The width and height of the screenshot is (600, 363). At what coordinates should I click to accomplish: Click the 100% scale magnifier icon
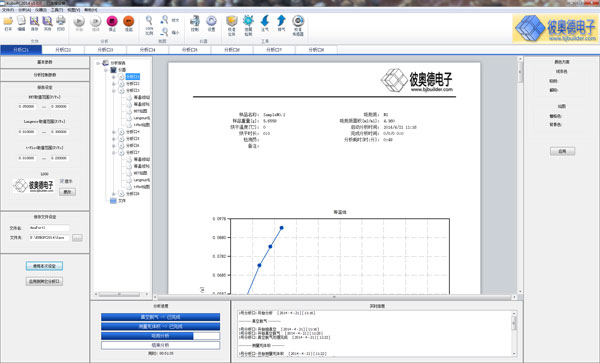click(x=149, y=21)
